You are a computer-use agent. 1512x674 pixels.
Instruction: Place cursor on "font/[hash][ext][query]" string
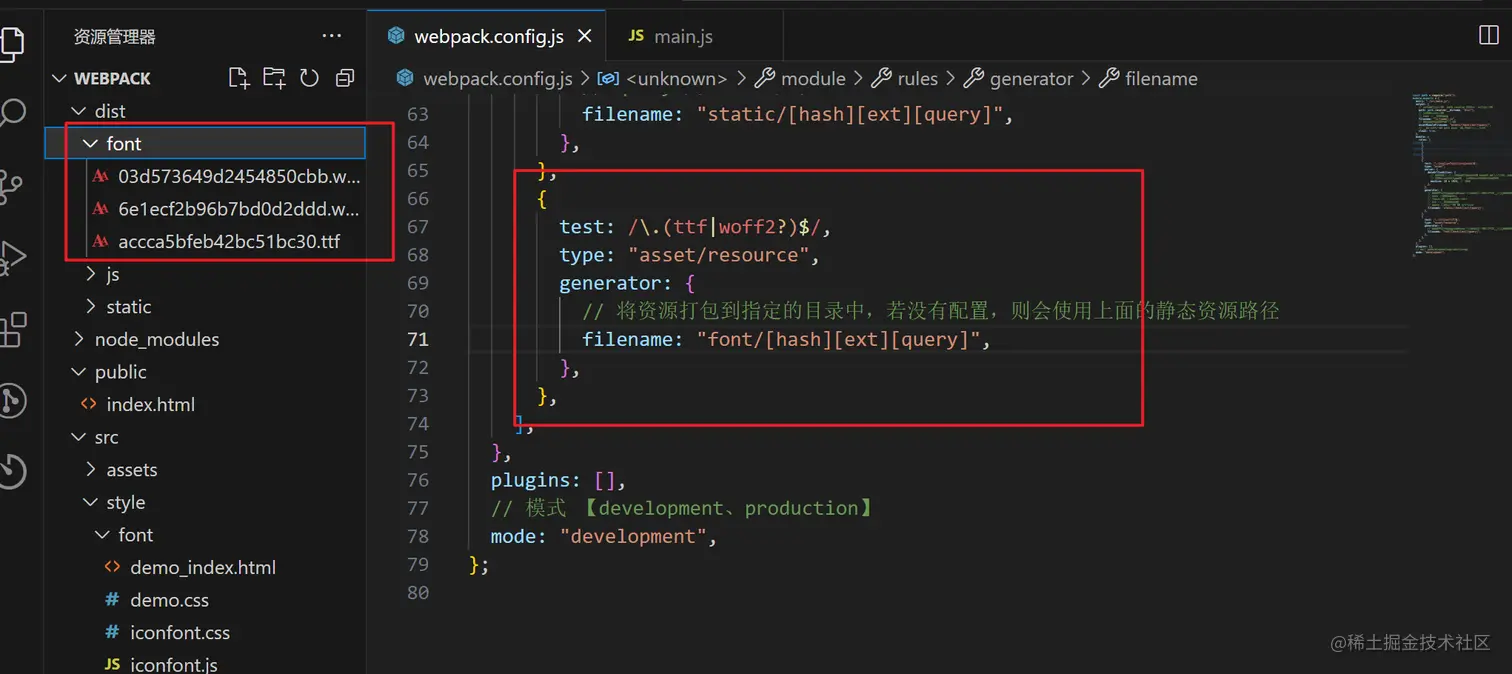pos(838,339)
